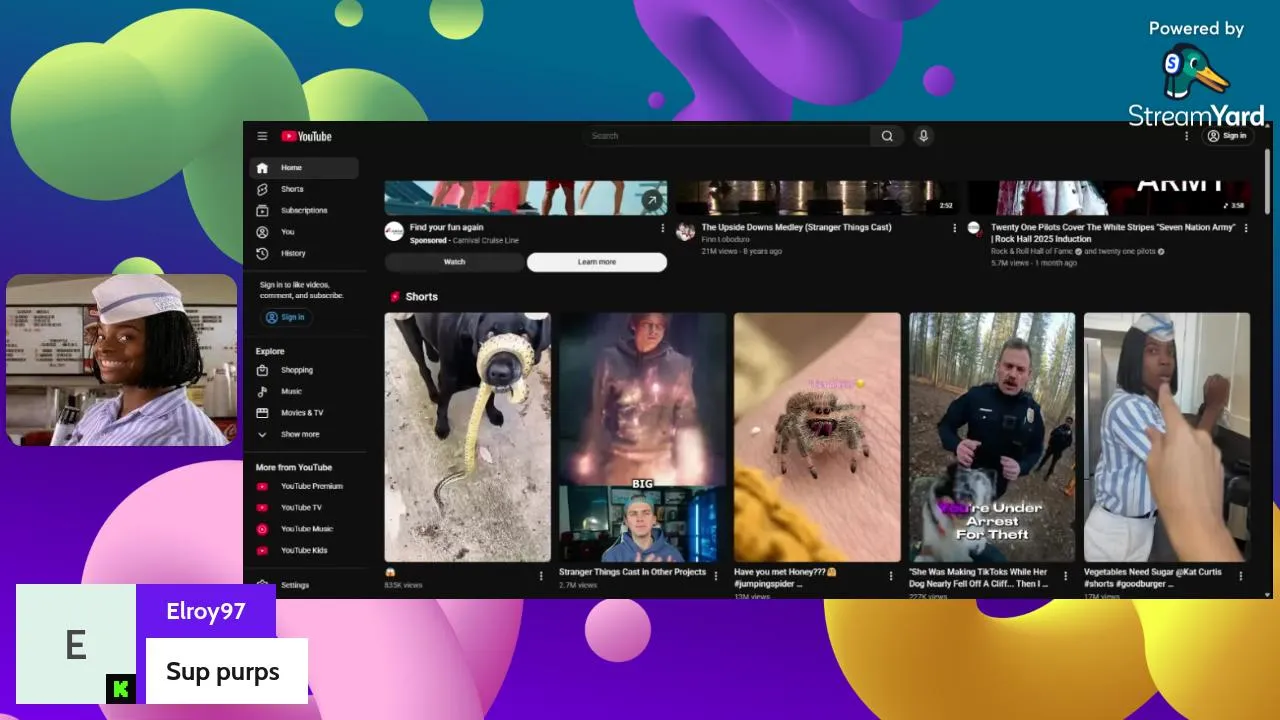Open Subscriptions in the sidebar
1280x720 pixels.
(x=304, y=210)
